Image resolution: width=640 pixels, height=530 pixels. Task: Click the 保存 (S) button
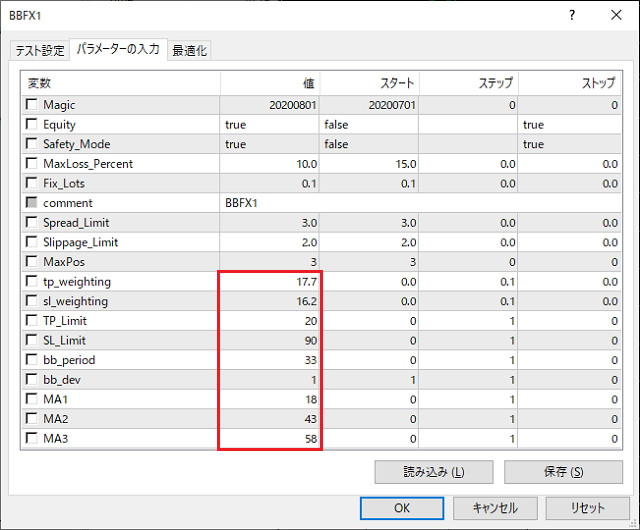tap(563, 472)
